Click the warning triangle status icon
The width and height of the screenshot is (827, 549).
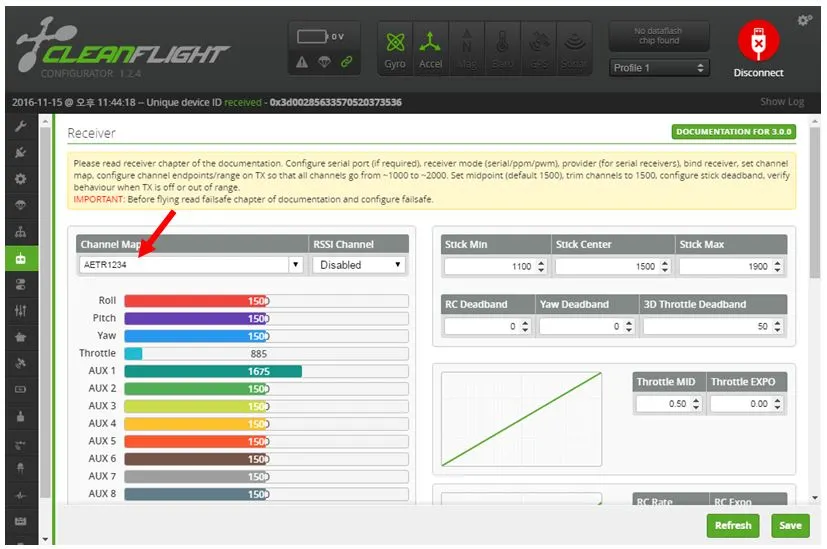point(302,62)
